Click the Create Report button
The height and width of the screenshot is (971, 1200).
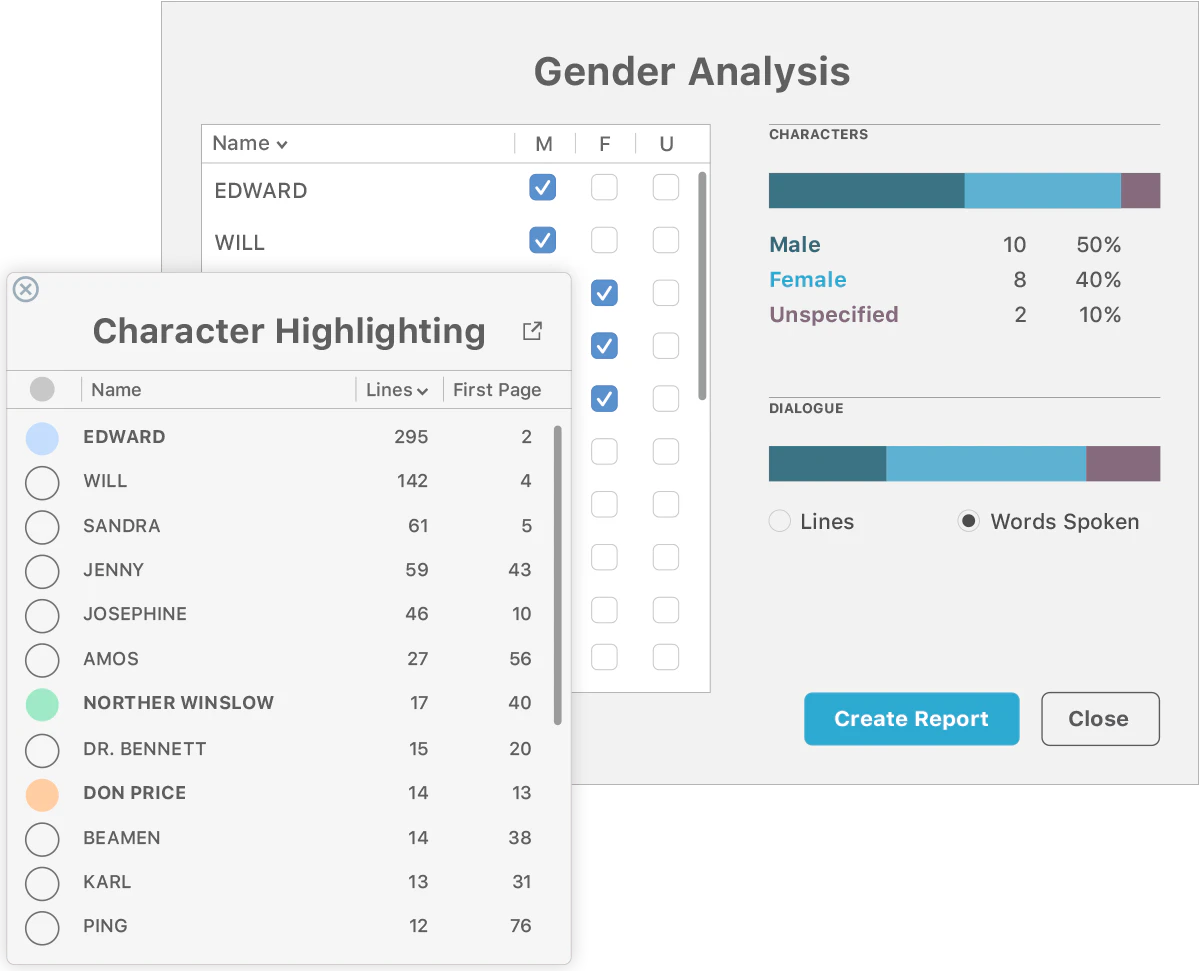[912, 719]
